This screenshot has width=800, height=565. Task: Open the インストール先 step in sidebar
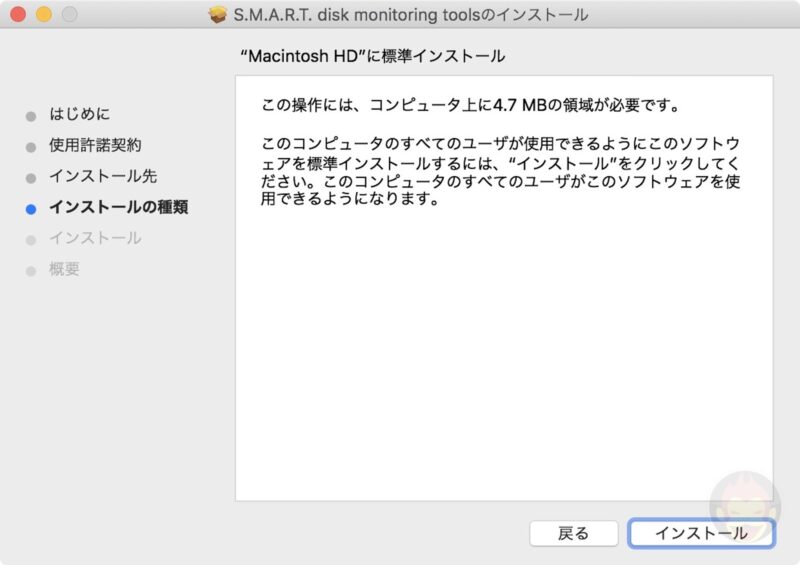(x=103, y=176)
